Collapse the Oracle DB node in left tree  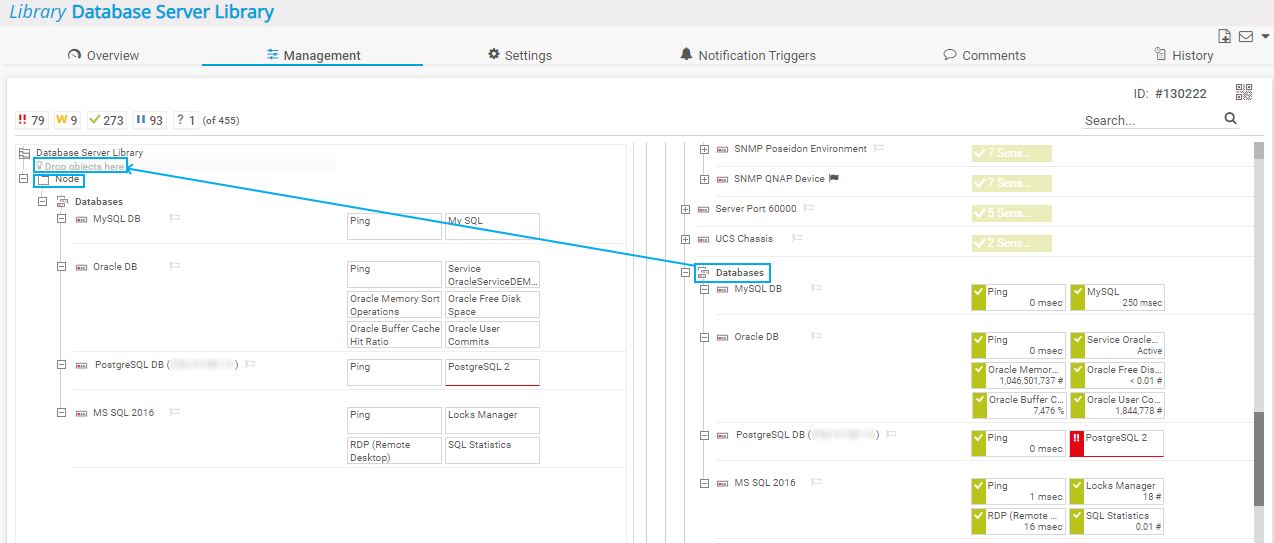coord(62,267)
